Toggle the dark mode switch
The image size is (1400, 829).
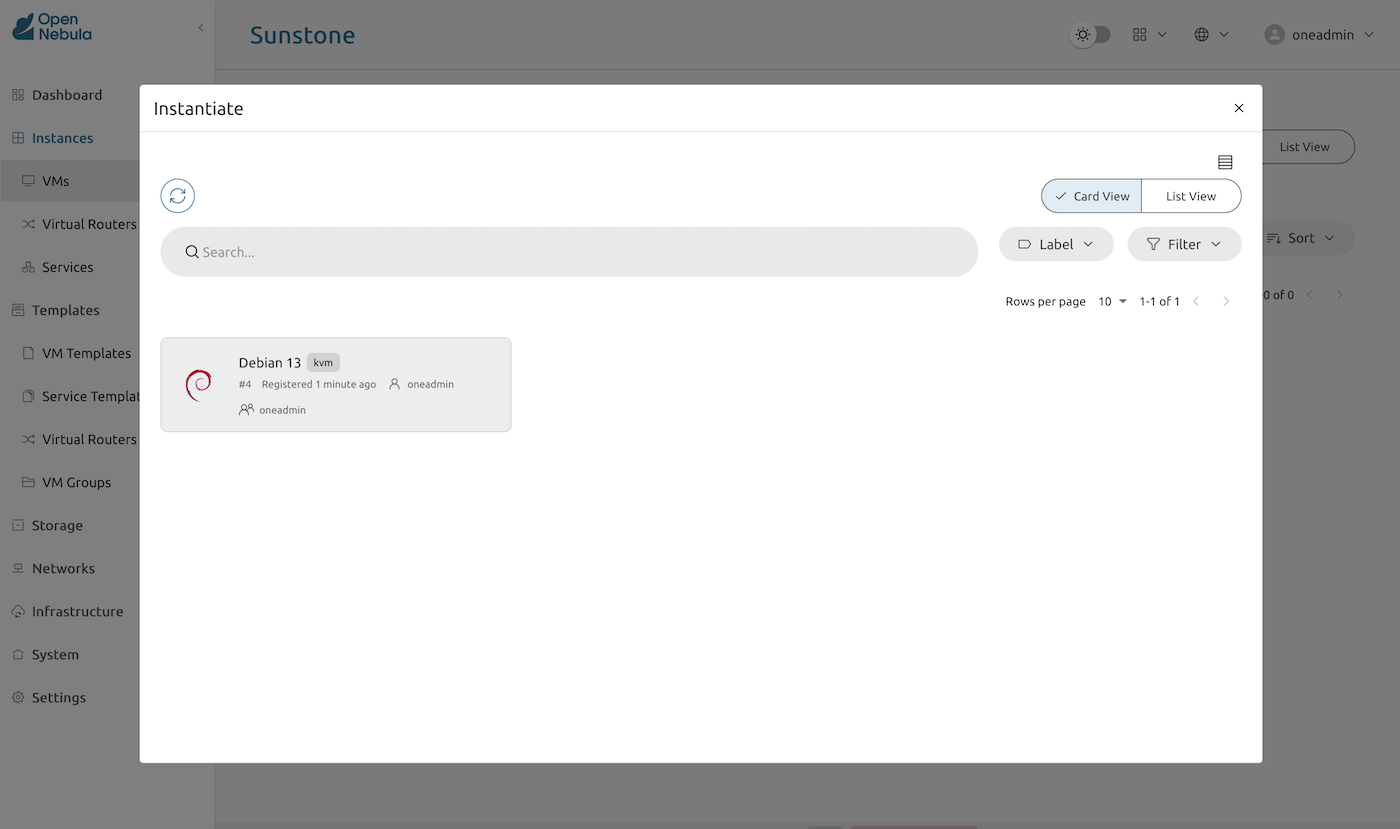[1090, 34]
